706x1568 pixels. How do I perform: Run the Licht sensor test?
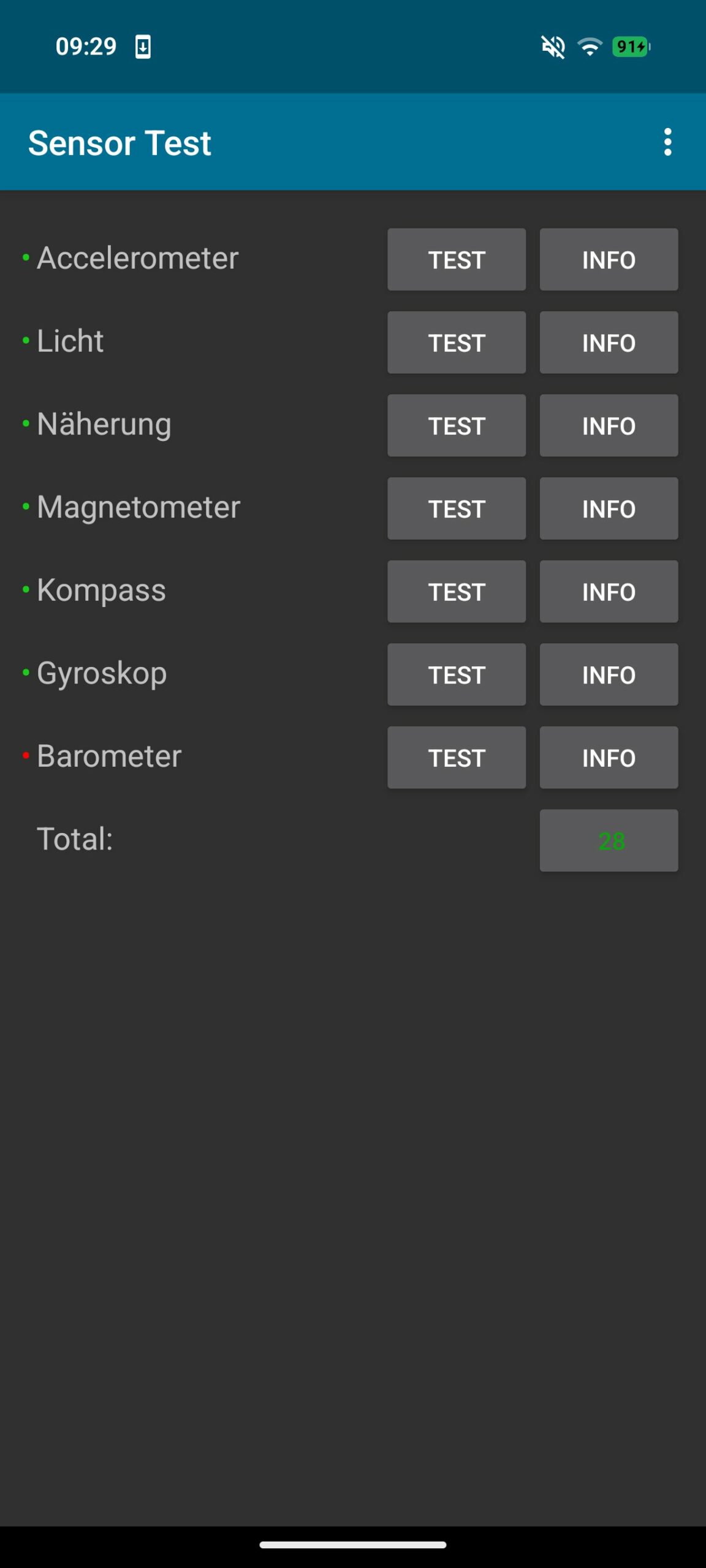[x=456, y=342]
